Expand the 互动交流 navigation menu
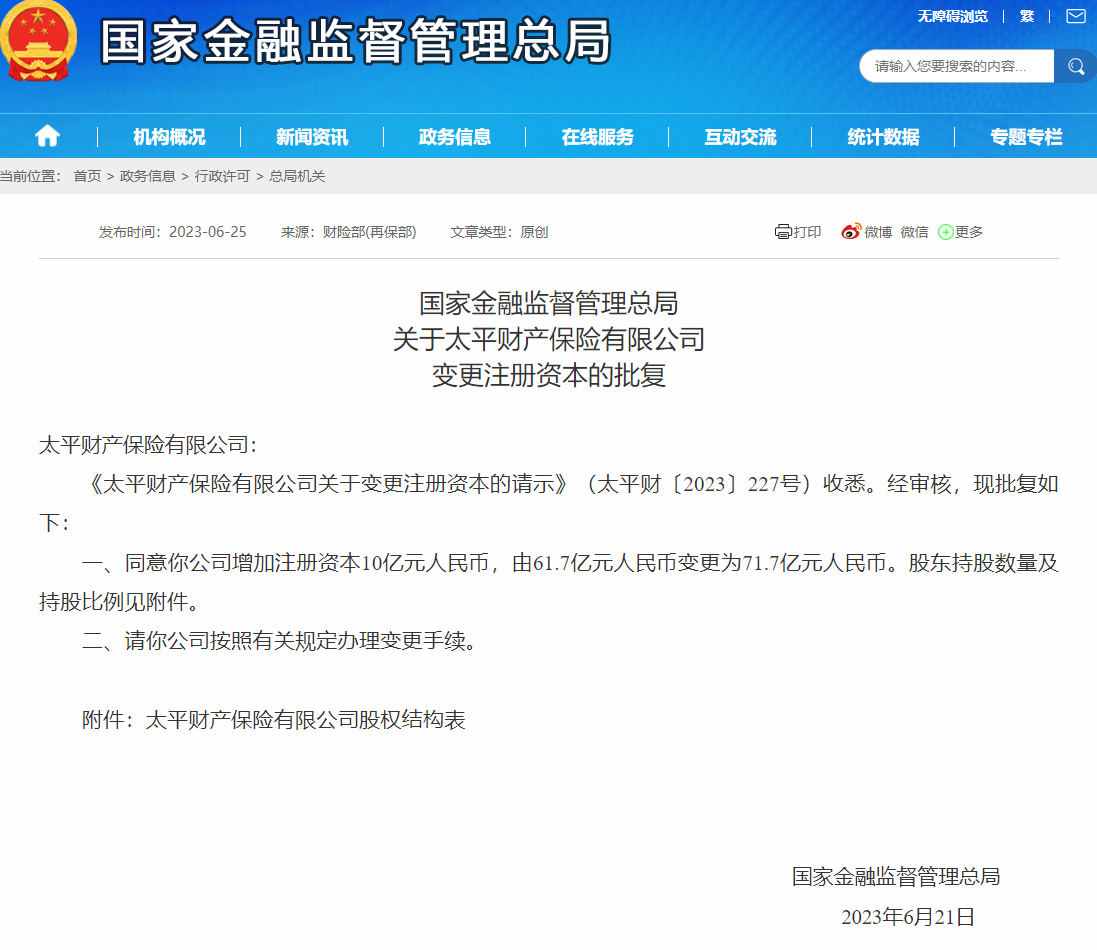Viewport: 1097px width, 950px height. [740, 137]
